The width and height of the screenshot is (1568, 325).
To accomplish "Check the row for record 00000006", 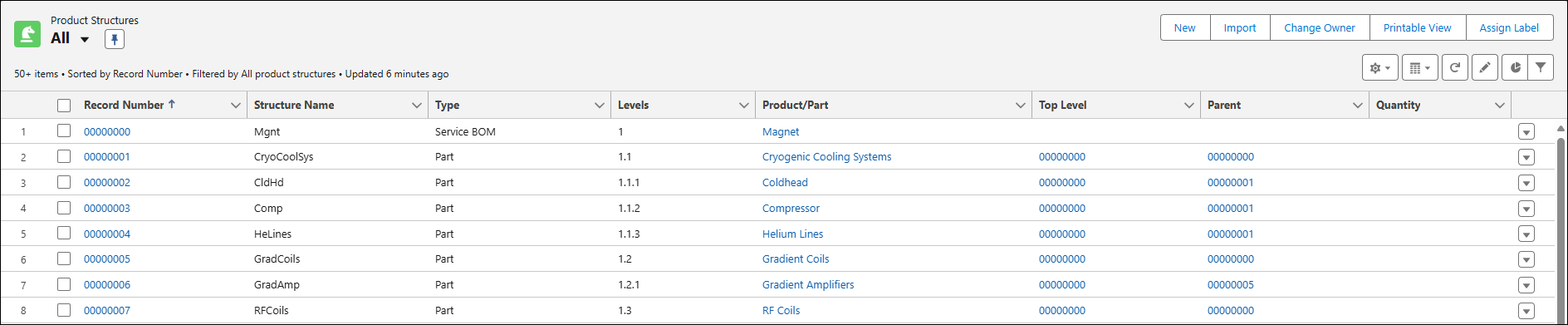I will 64,284.
